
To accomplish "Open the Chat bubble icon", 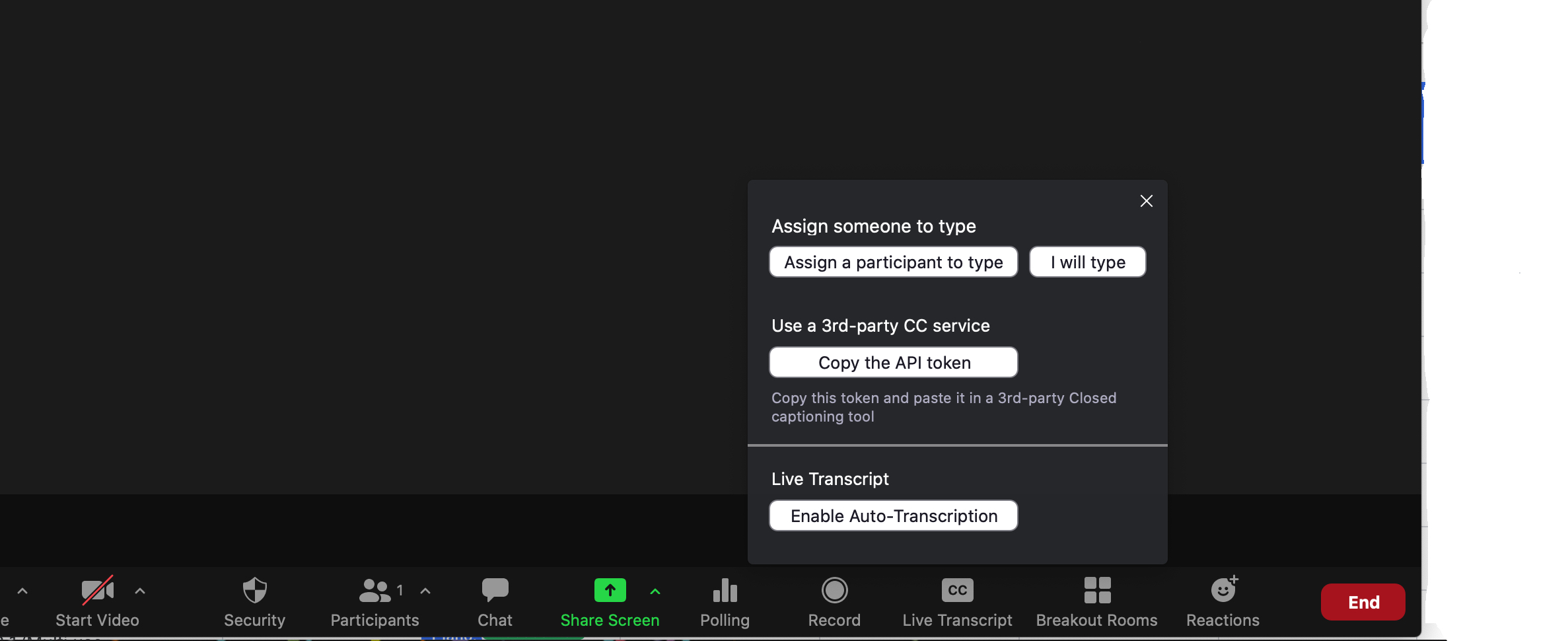I will [495, 589].
